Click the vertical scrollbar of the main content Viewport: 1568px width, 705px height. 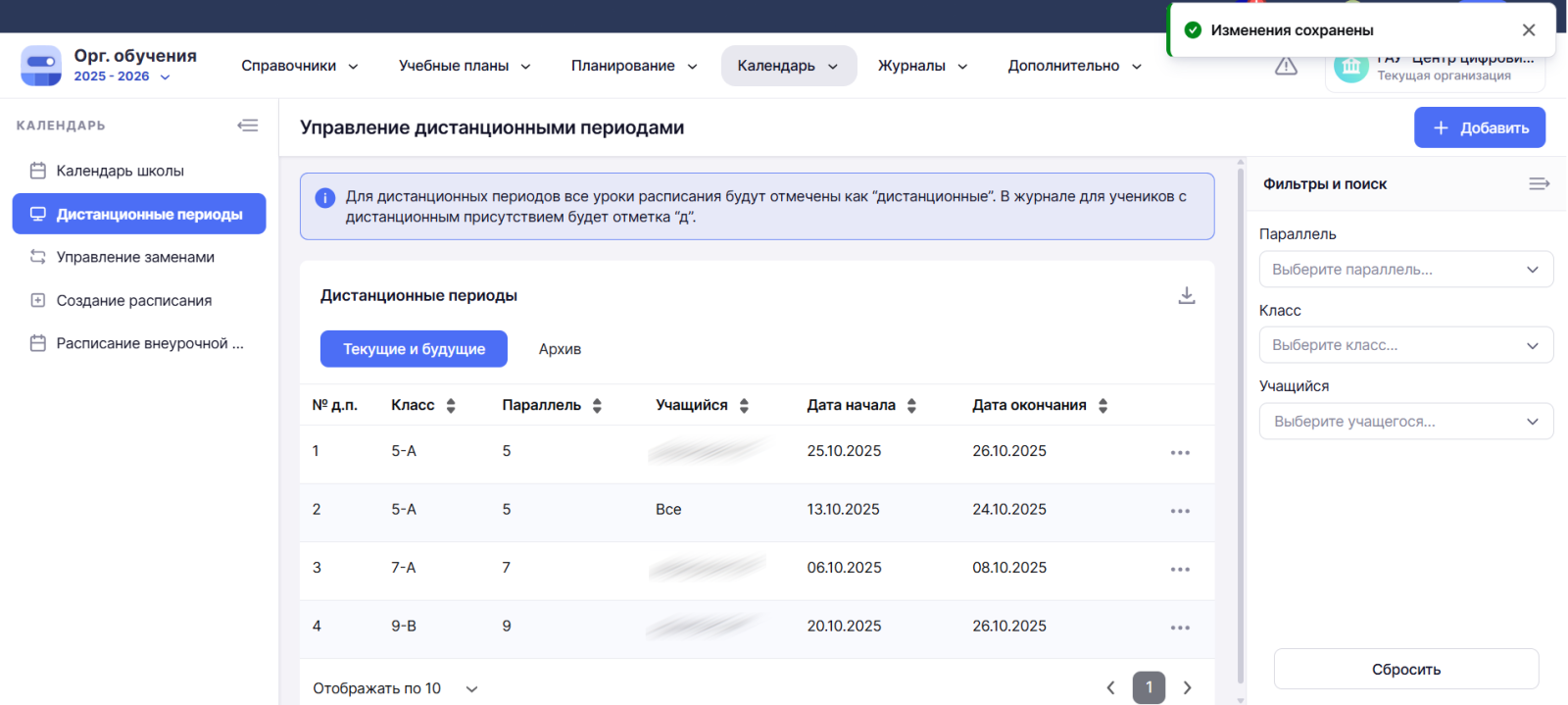[x=1241, y=422]
